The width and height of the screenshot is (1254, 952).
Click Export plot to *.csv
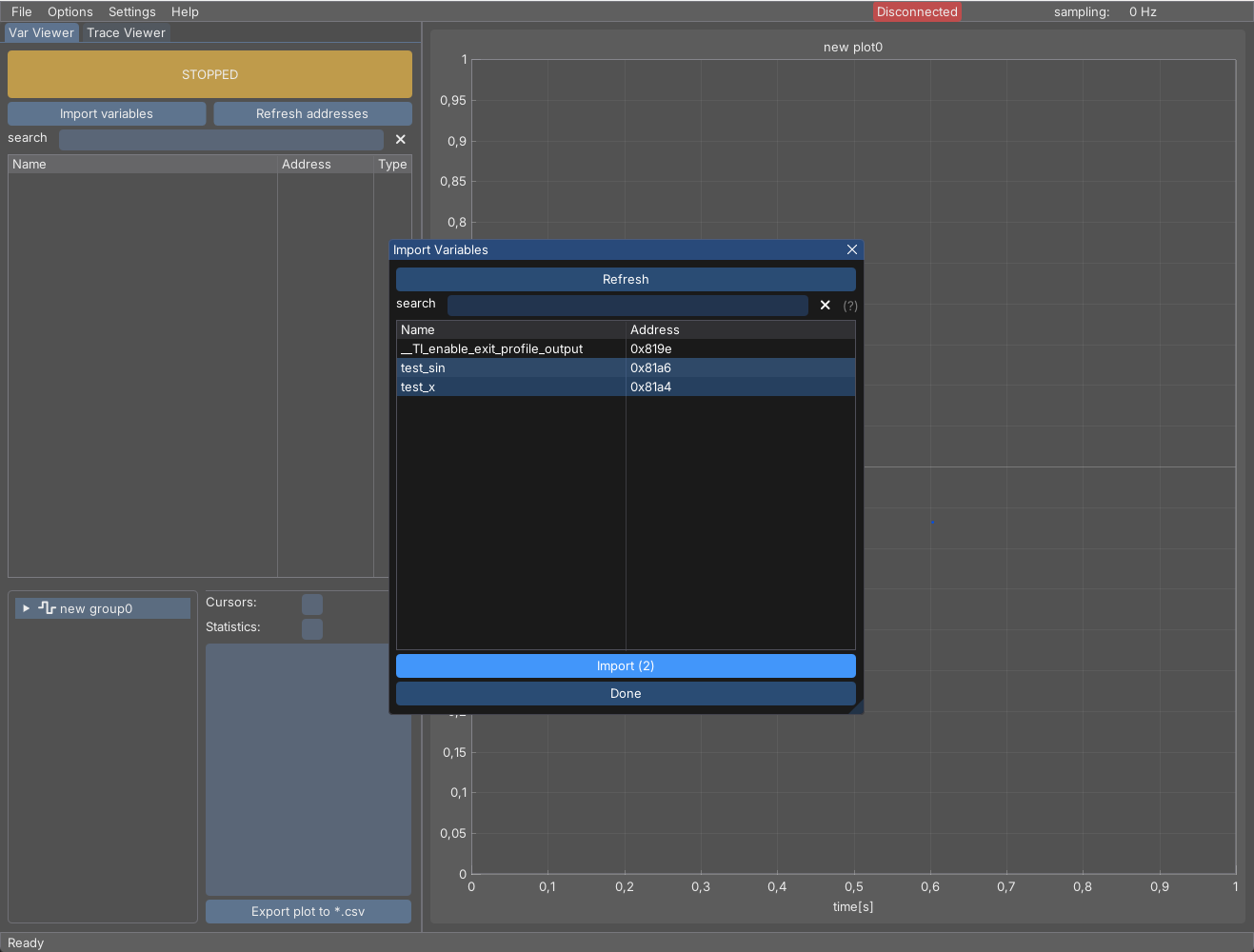308,911
